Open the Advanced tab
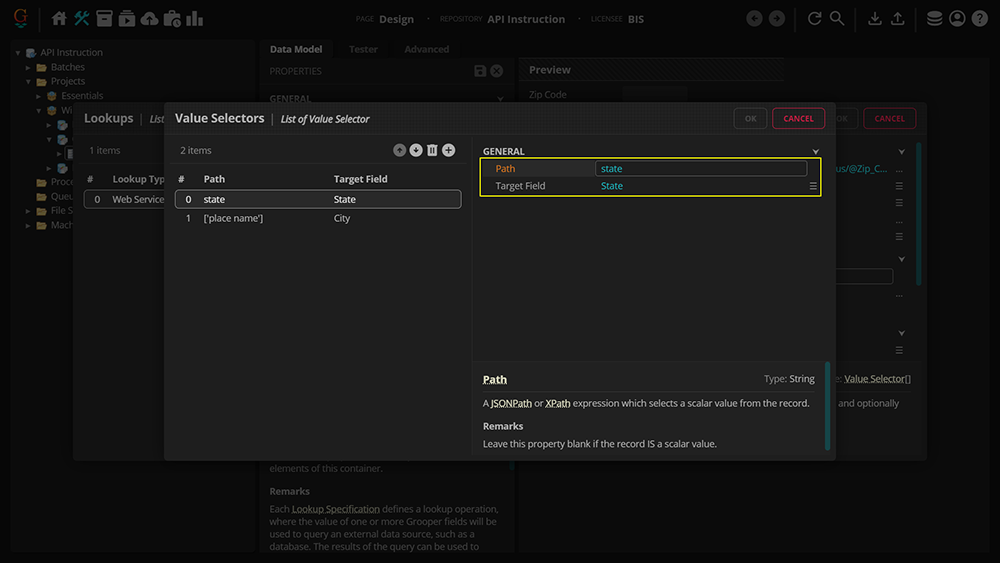The height and width of the screenshot is (563, 1000). pyautogui.click(x=426, y=49)
